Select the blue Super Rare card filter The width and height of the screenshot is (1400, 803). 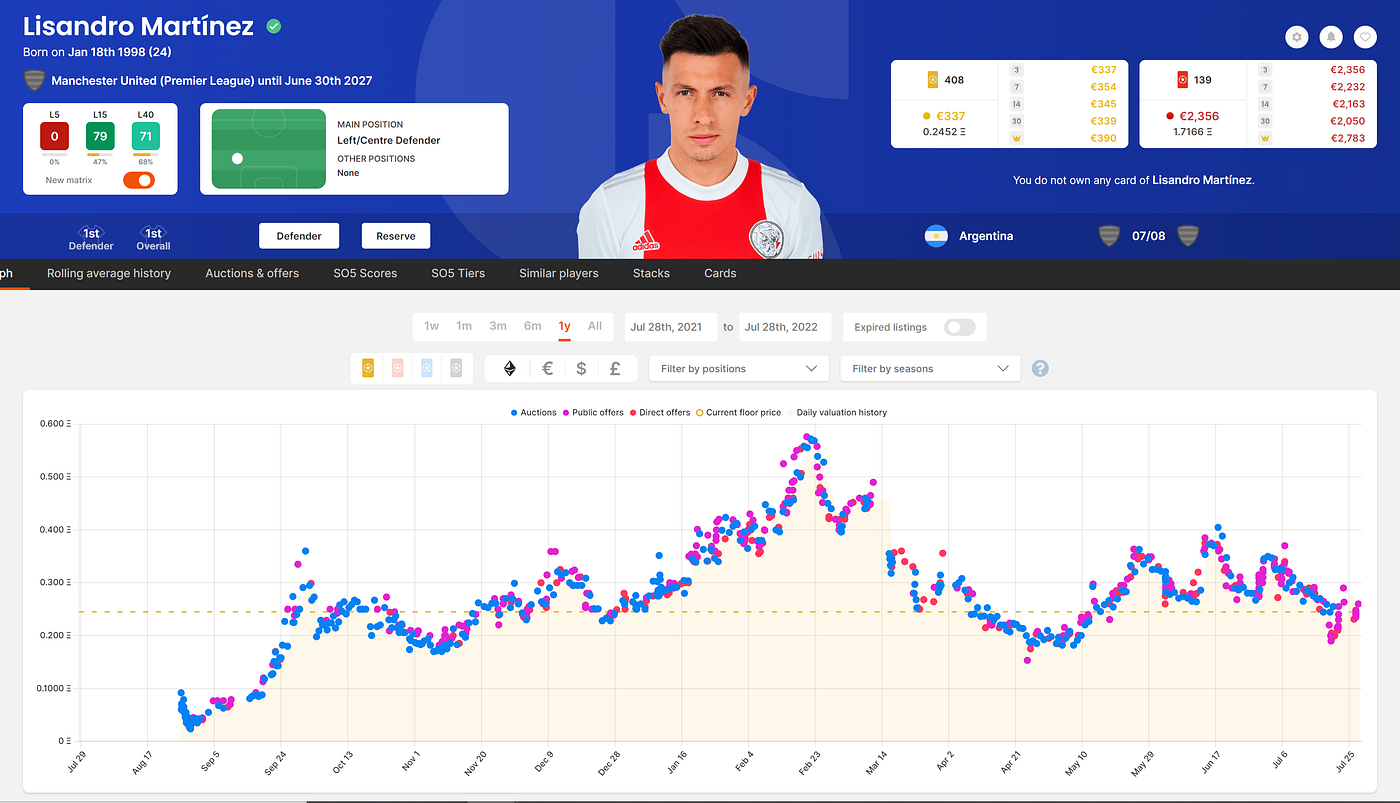(427, 368)
